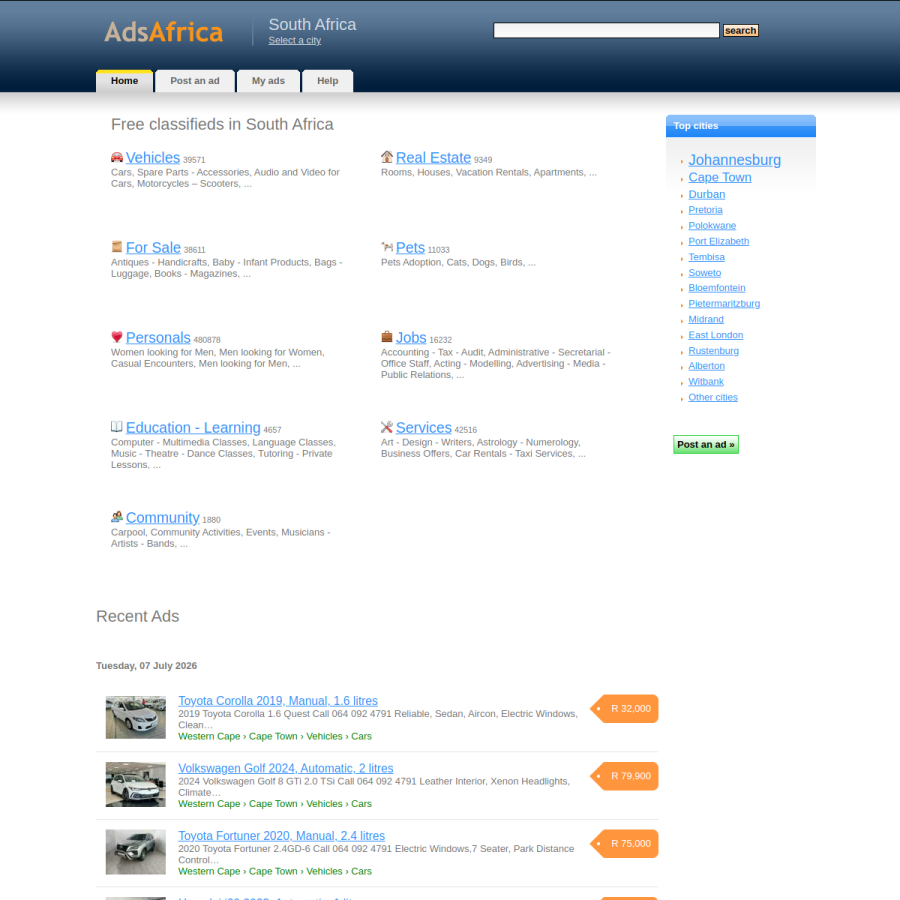
Task: Select Cape Town in Top cities
Action: click(x=720, y=177)
